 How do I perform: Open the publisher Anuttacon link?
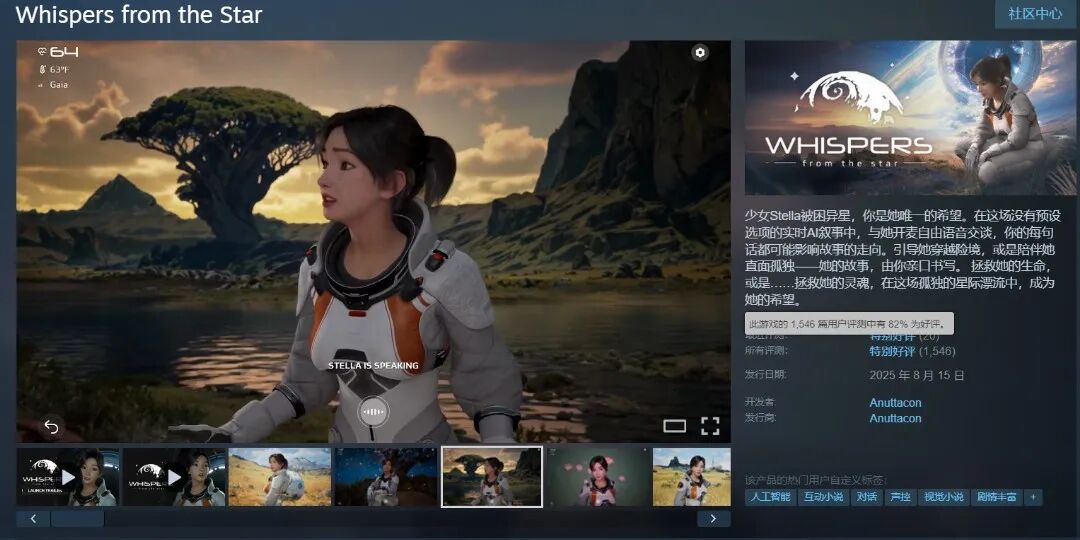[895, 419]
